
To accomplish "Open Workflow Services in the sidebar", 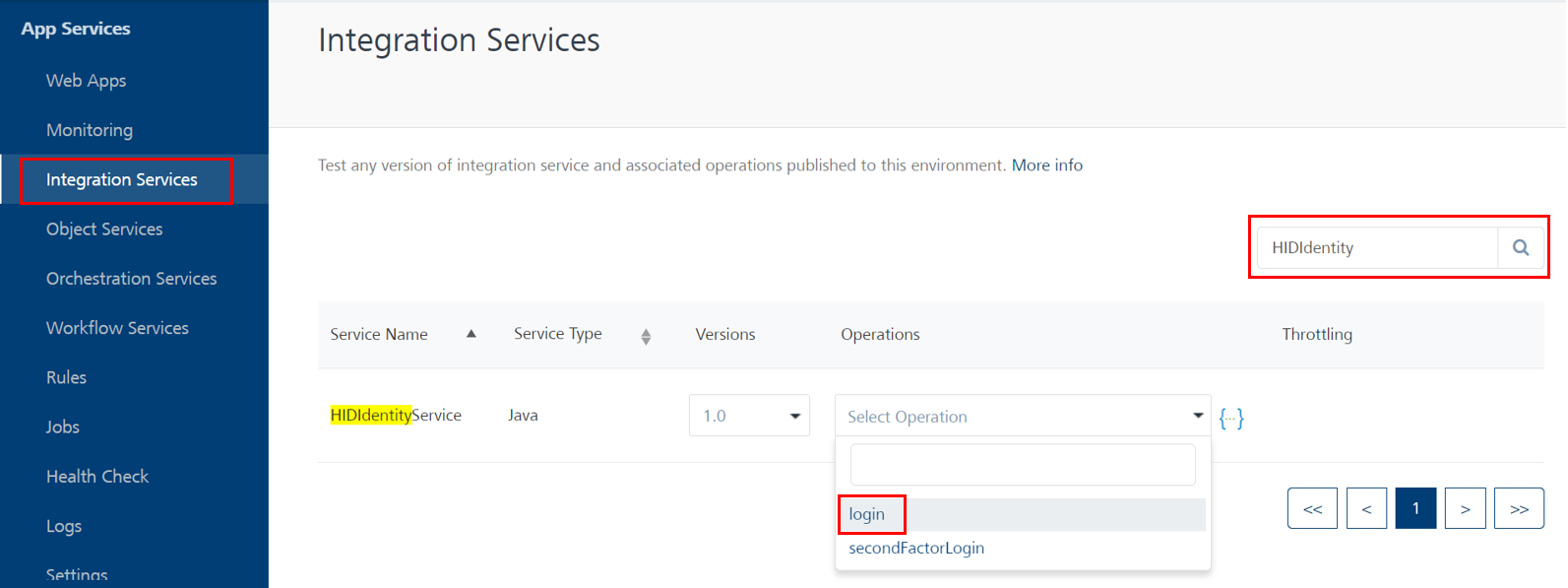I will 117,328.
